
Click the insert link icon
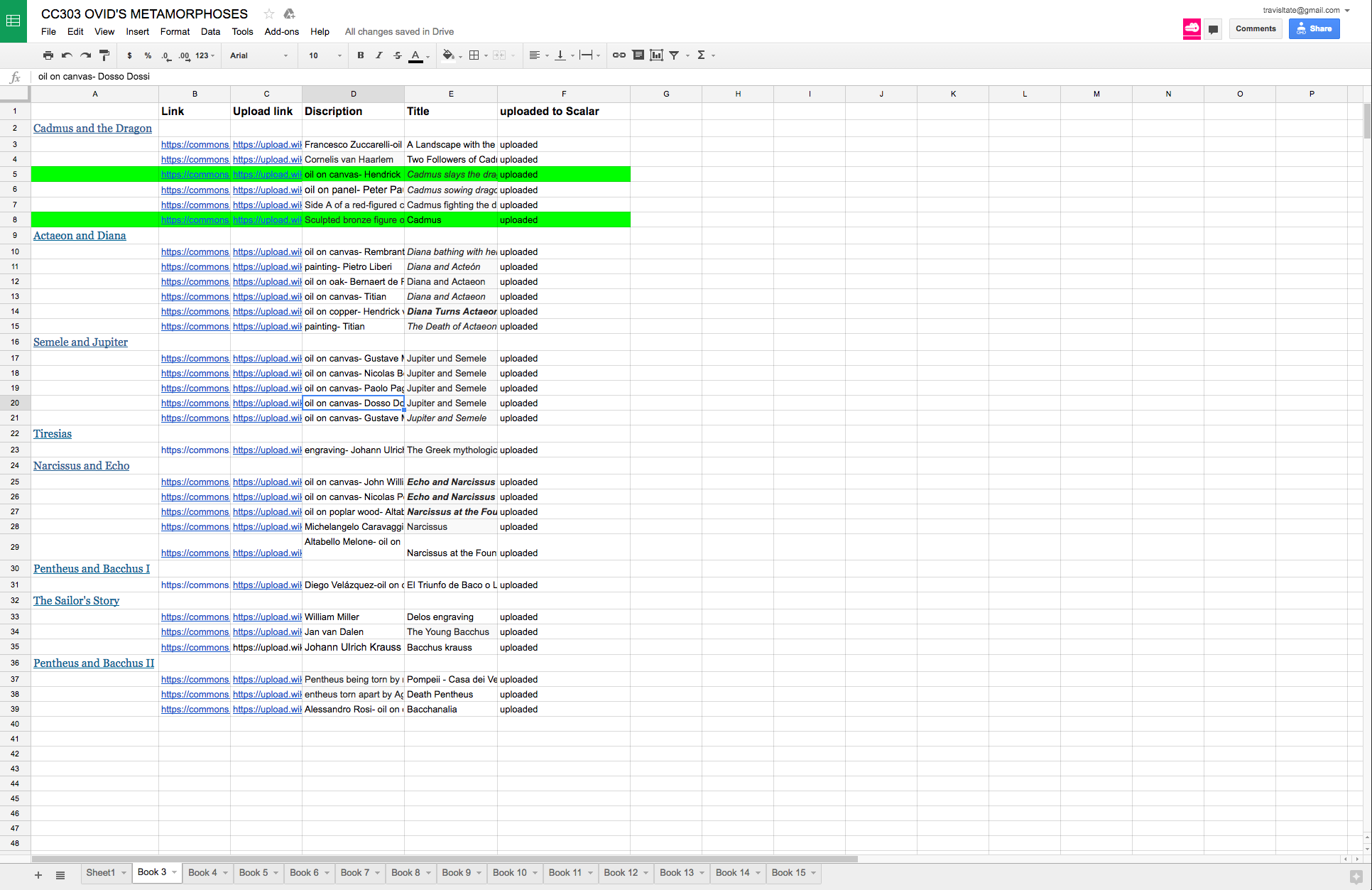click(619, 55)
